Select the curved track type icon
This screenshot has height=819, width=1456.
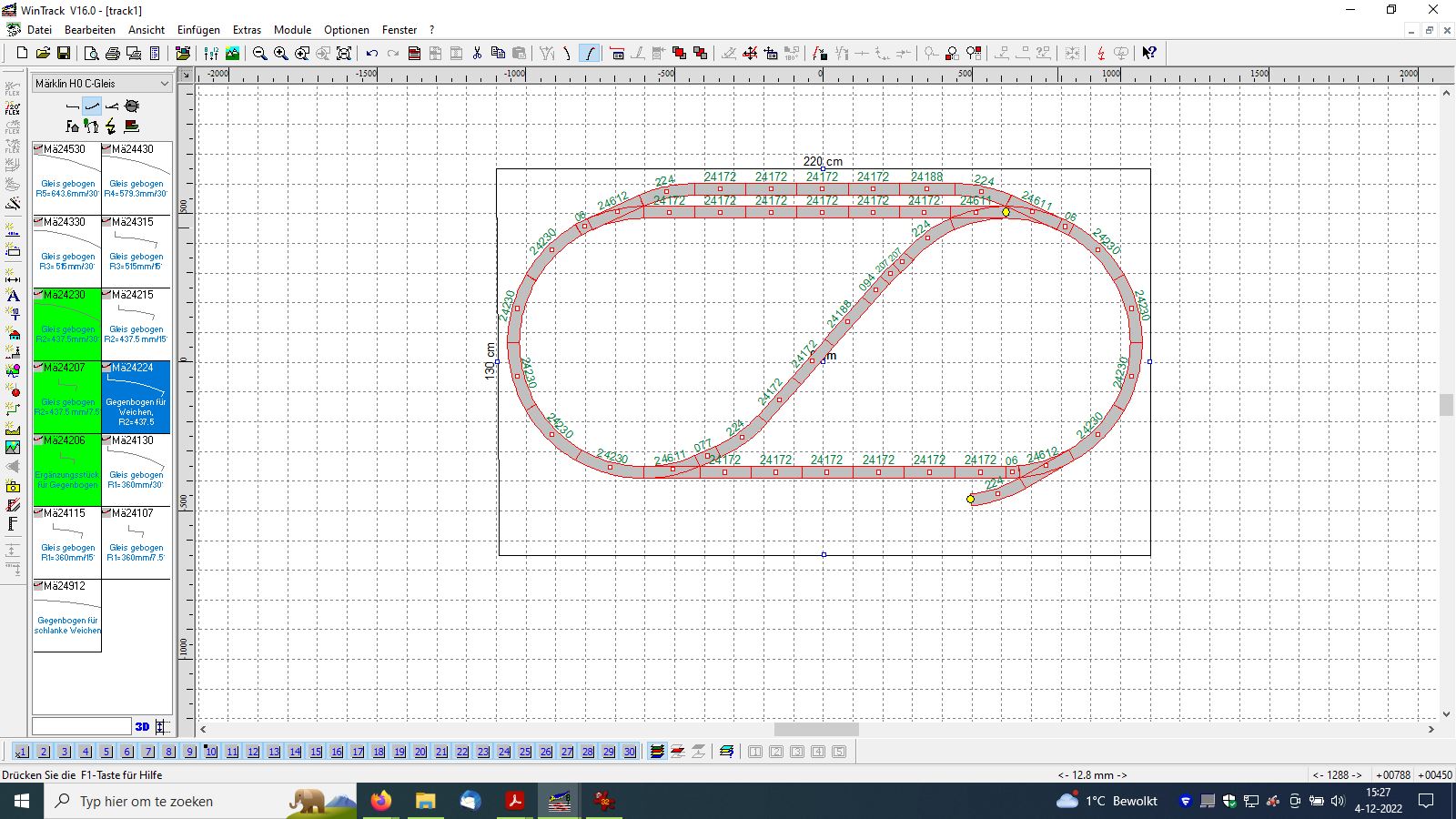pyautogui.click(x=92, y=106)
